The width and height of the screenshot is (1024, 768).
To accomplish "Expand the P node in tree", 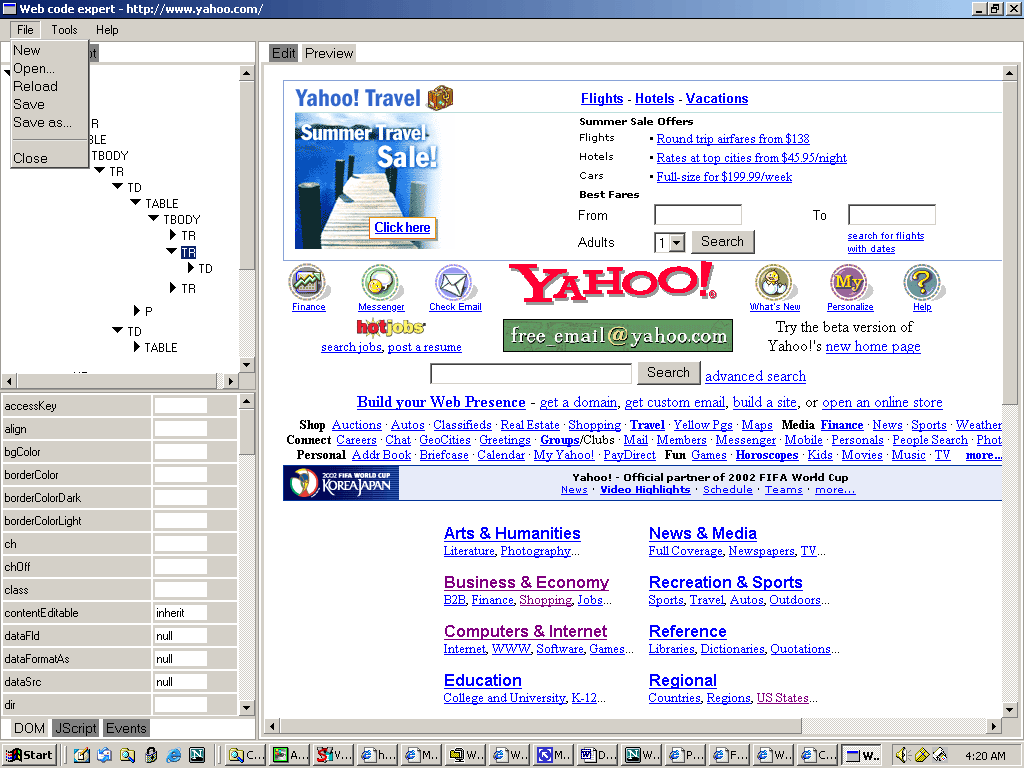I will (x=136, y=310).
